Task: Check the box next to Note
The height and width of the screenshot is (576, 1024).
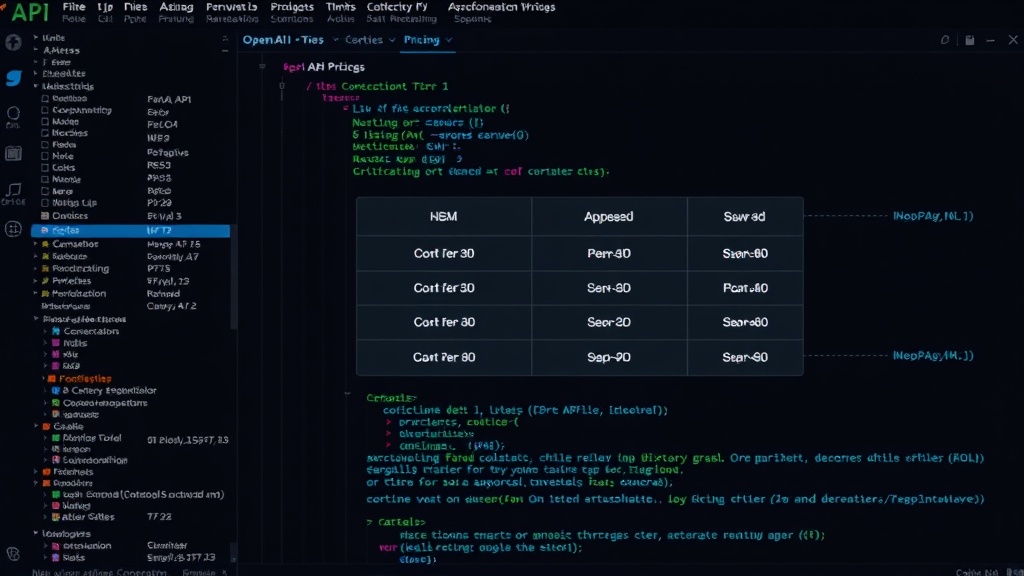Action: tap(45, 156)
